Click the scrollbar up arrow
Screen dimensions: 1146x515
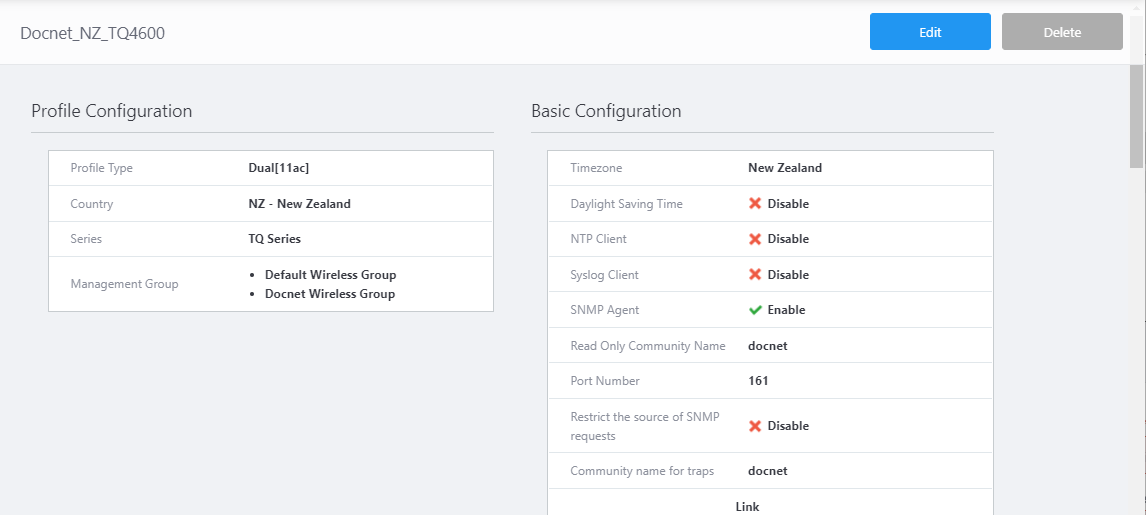1137,5
